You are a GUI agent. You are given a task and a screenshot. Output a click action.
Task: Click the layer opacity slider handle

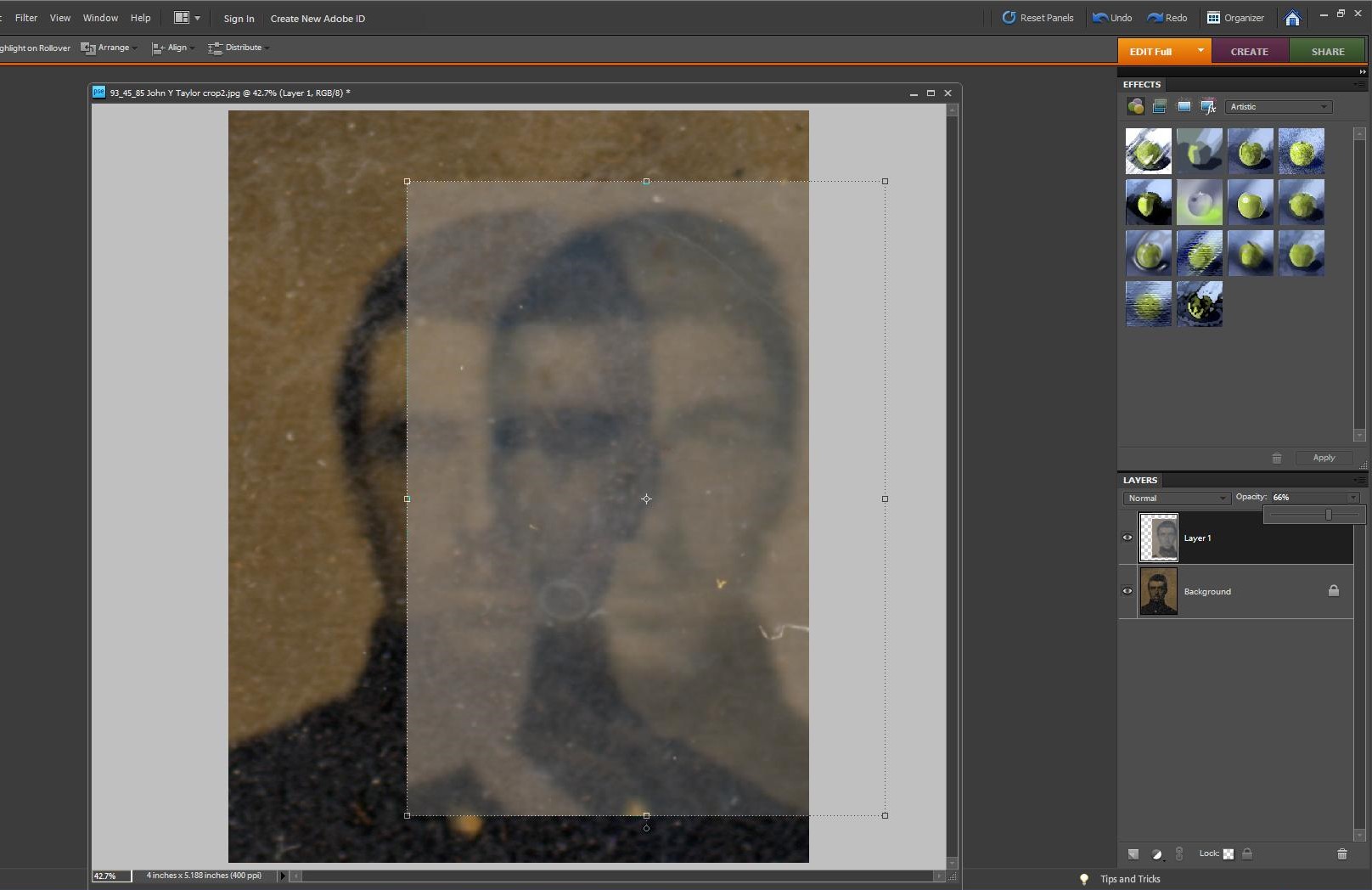point(1329,515)
